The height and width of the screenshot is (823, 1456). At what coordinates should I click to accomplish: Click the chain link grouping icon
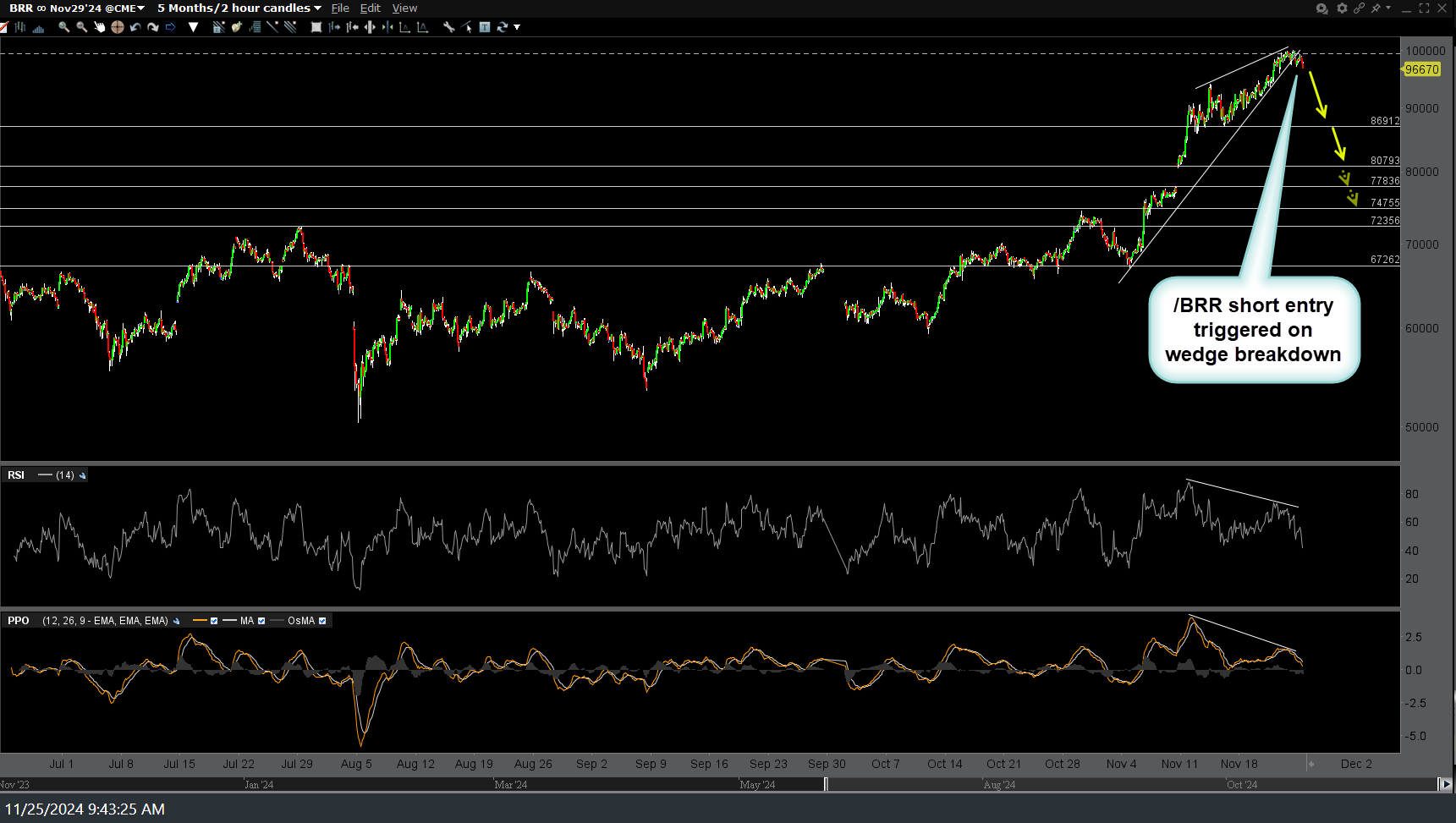1359,8
